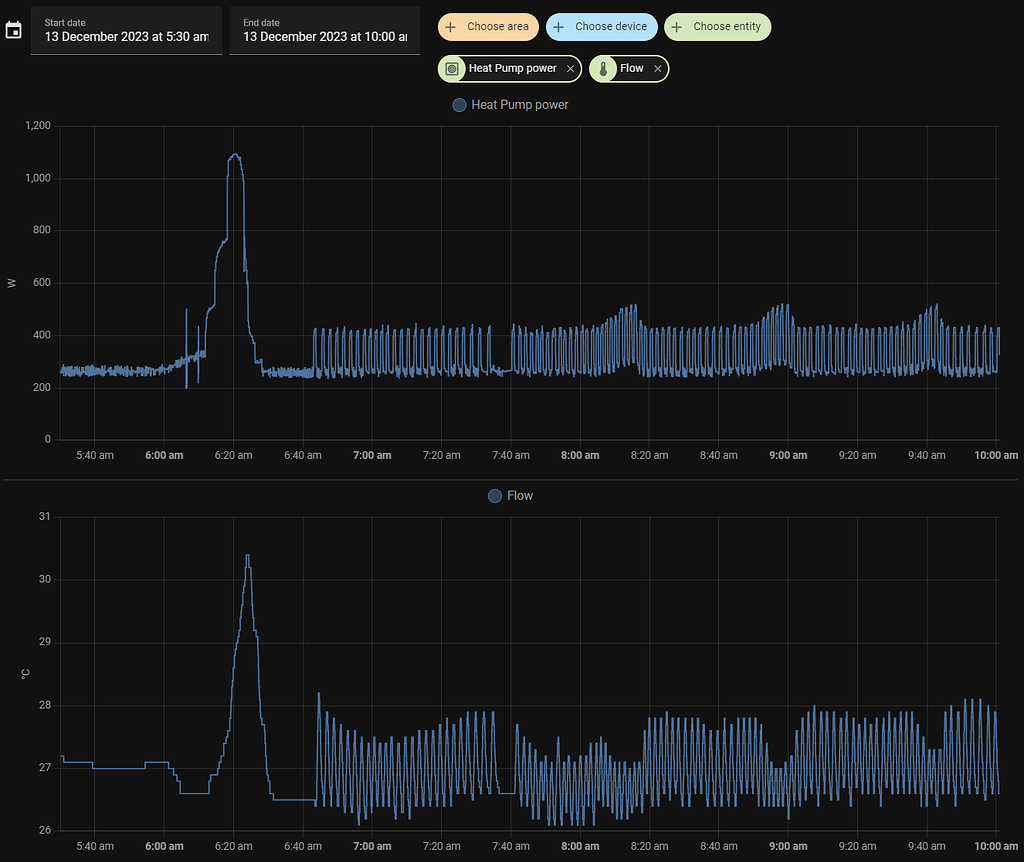Open the calendar date range picker icon

pos(13,30)
